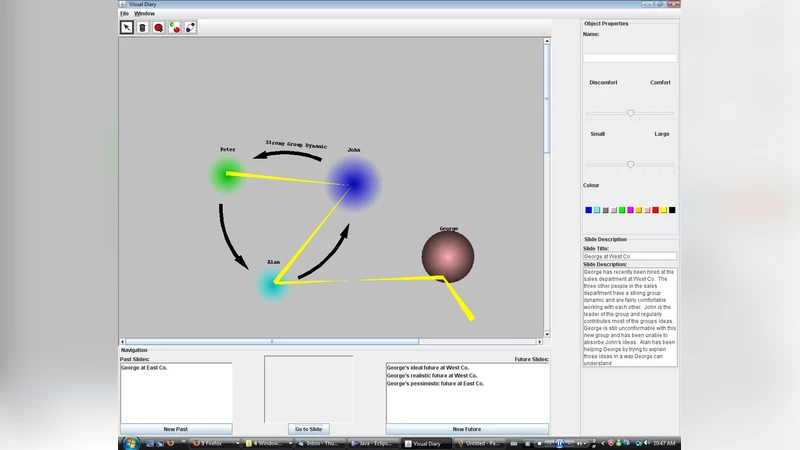Screen dimensions: 800x450
Task: Pick the dark gray colour swatch
Action: (x=605, y=210)
